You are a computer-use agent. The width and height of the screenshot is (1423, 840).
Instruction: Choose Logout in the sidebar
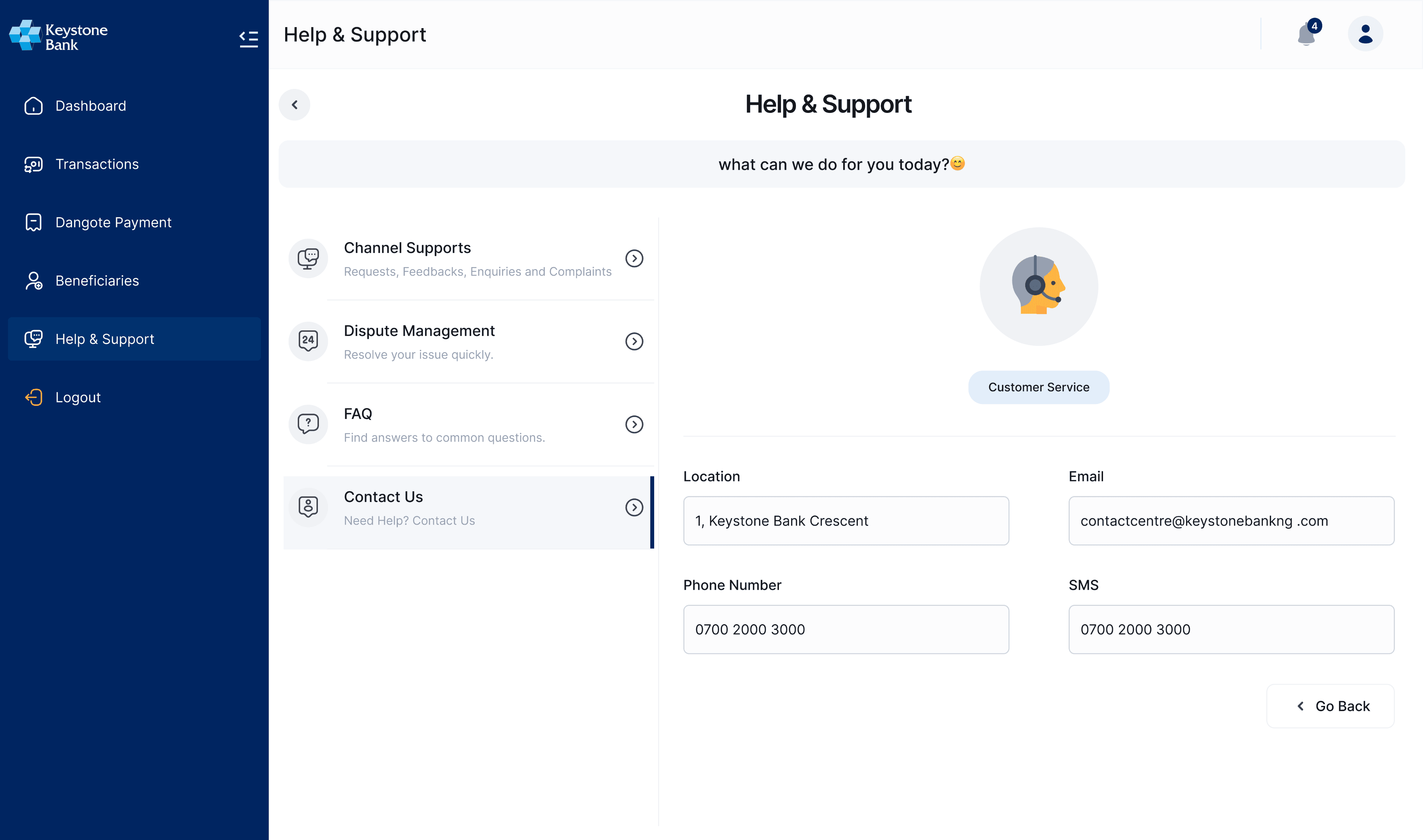point(134,397)
